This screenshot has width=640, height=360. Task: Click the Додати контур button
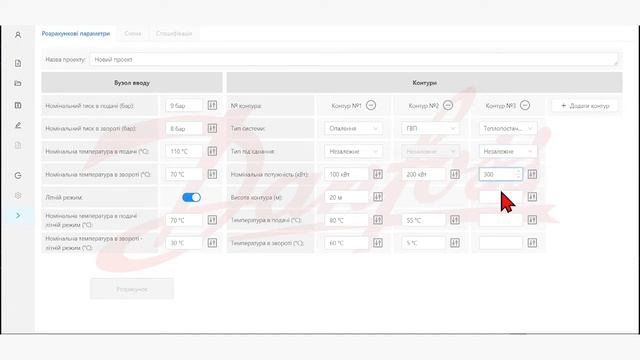[x=585, y=106]
